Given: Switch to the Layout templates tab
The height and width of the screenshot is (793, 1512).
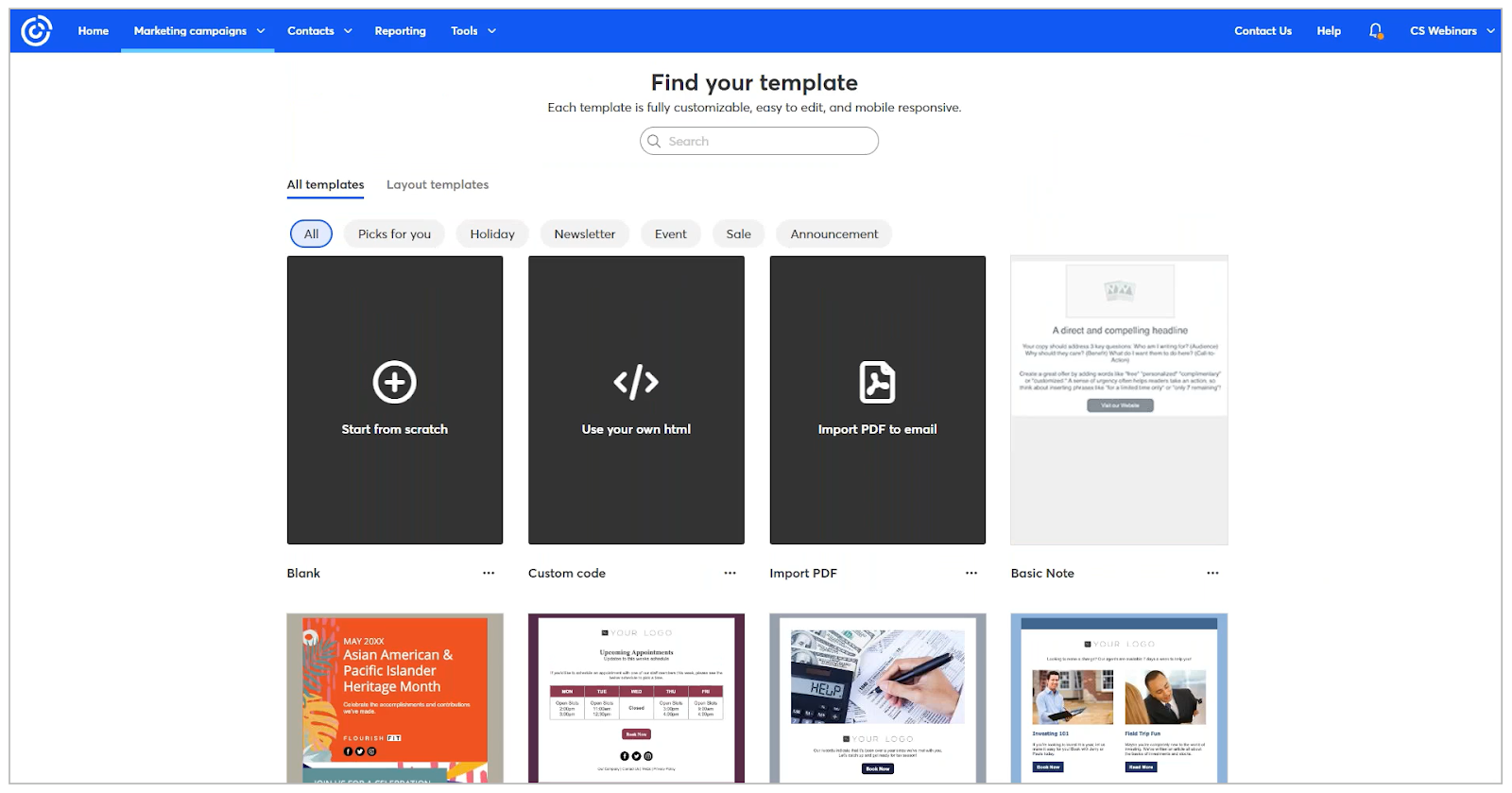Looking at the screenshot, I should 438,184.
